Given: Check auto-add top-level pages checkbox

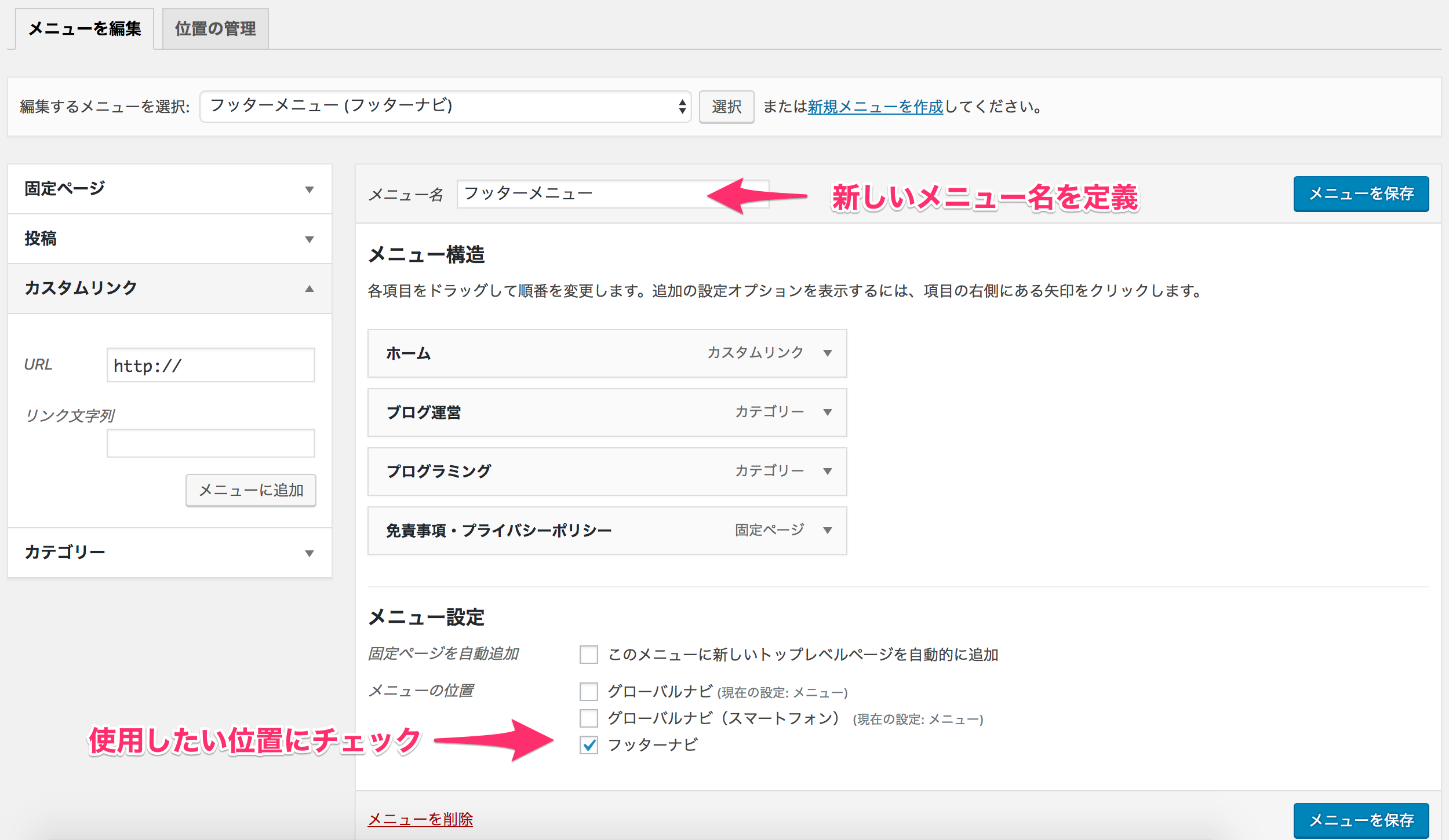Looking at the screenshot, I should (588, 655).
